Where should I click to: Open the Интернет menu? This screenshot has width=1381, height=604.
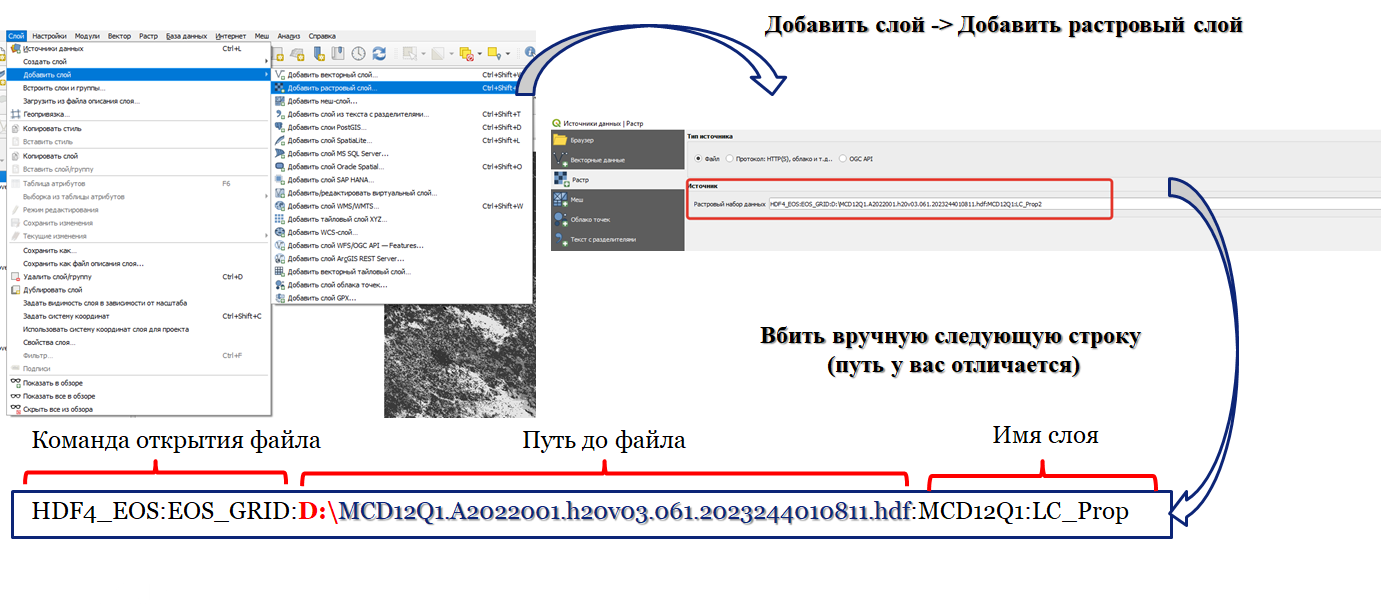click(231, 36)
